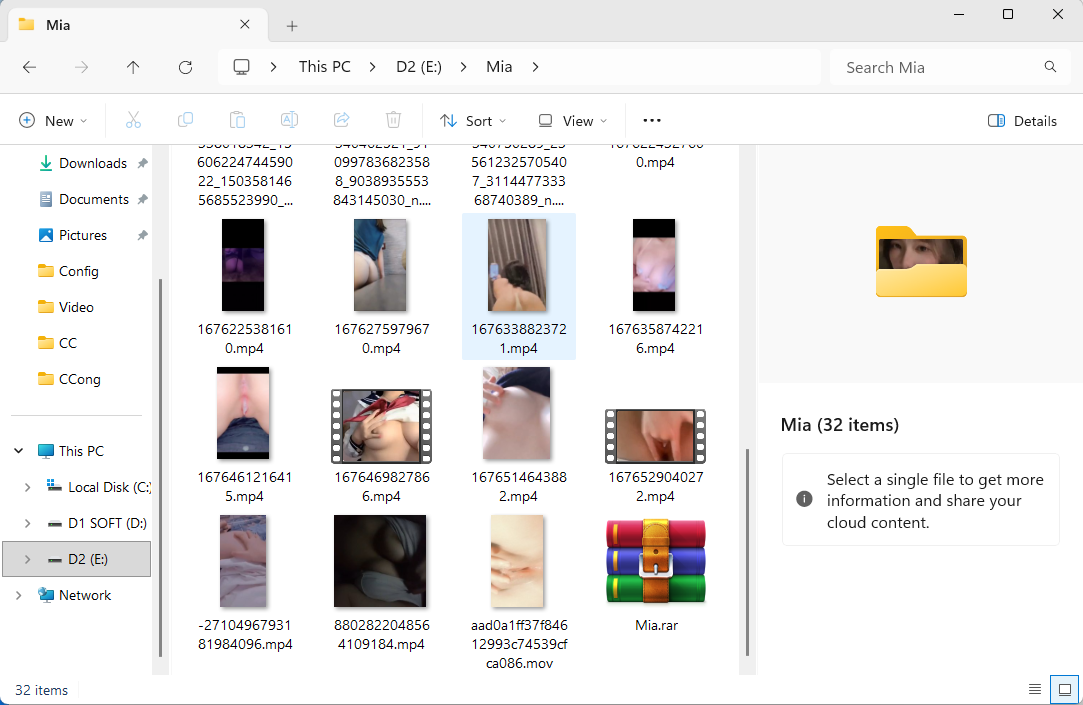Image resolution: width=1083 pixels, height=705 pixels.
Task: Switch to large thumbnails view layout
Action: (x=1064, y=690)
